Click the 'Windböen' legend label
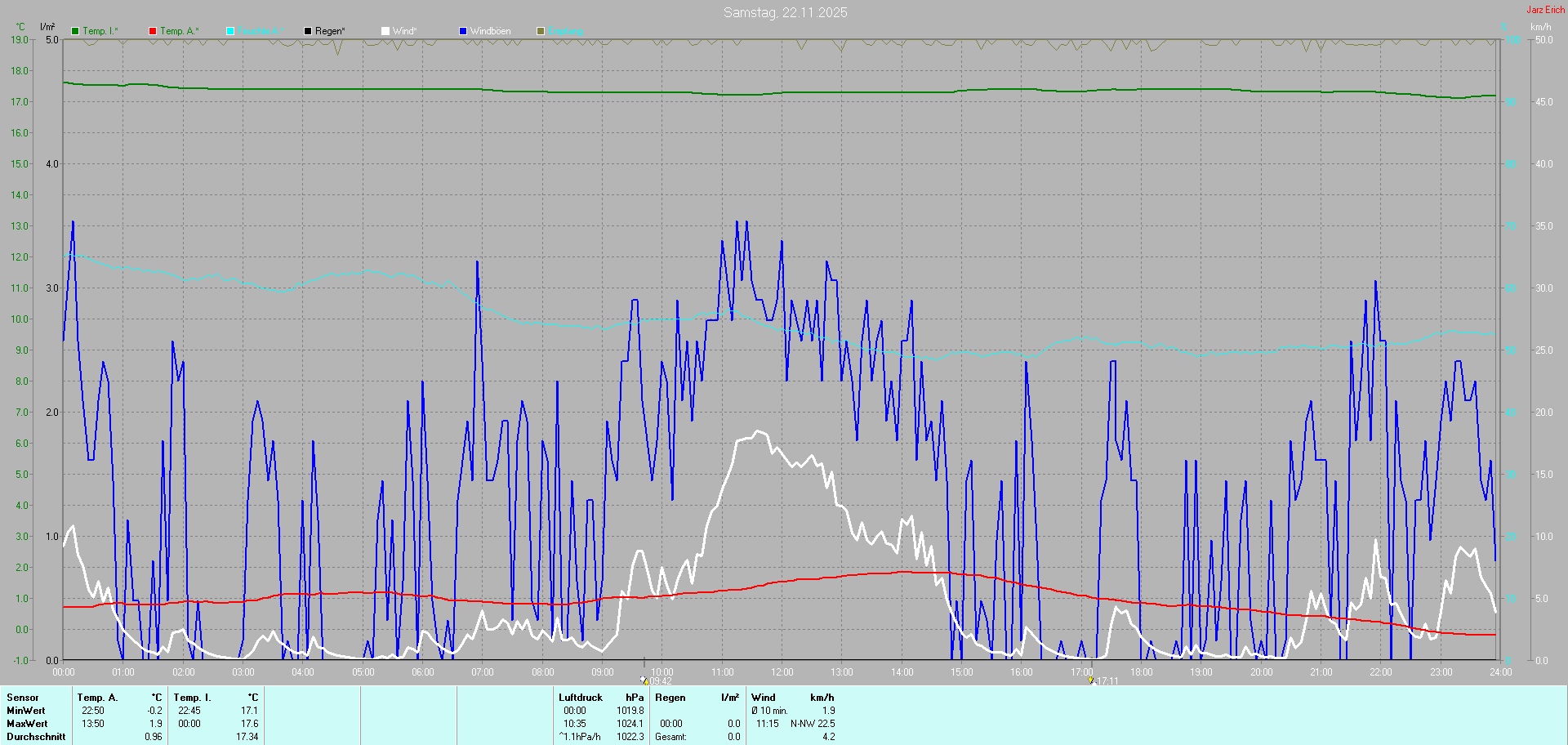The width and height of the screenshot is (1568, 745). tap(491, 31)
